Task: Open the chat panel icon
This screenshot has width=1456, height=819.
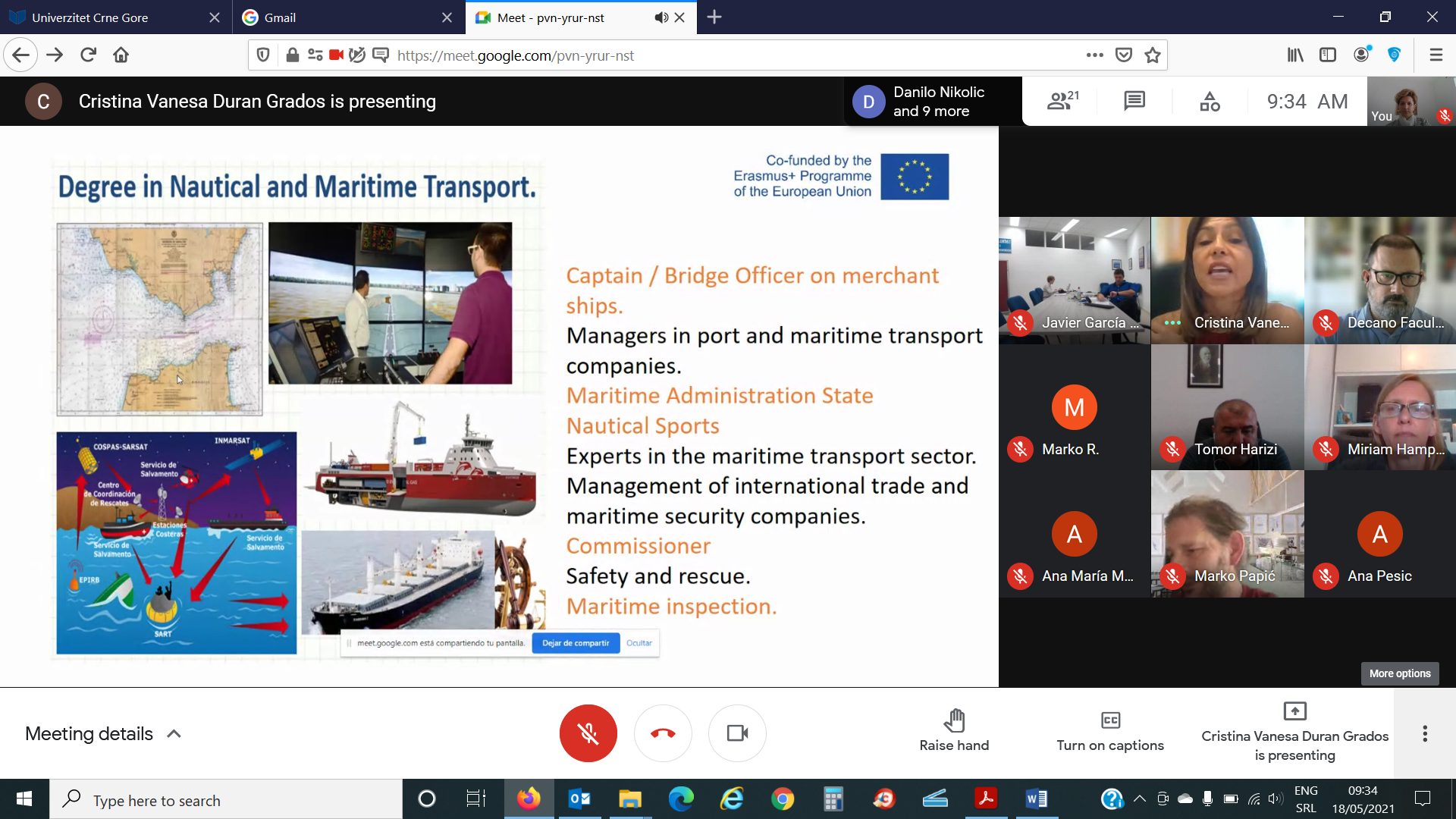Action: pyautogui.click(x=1134, y=101)
